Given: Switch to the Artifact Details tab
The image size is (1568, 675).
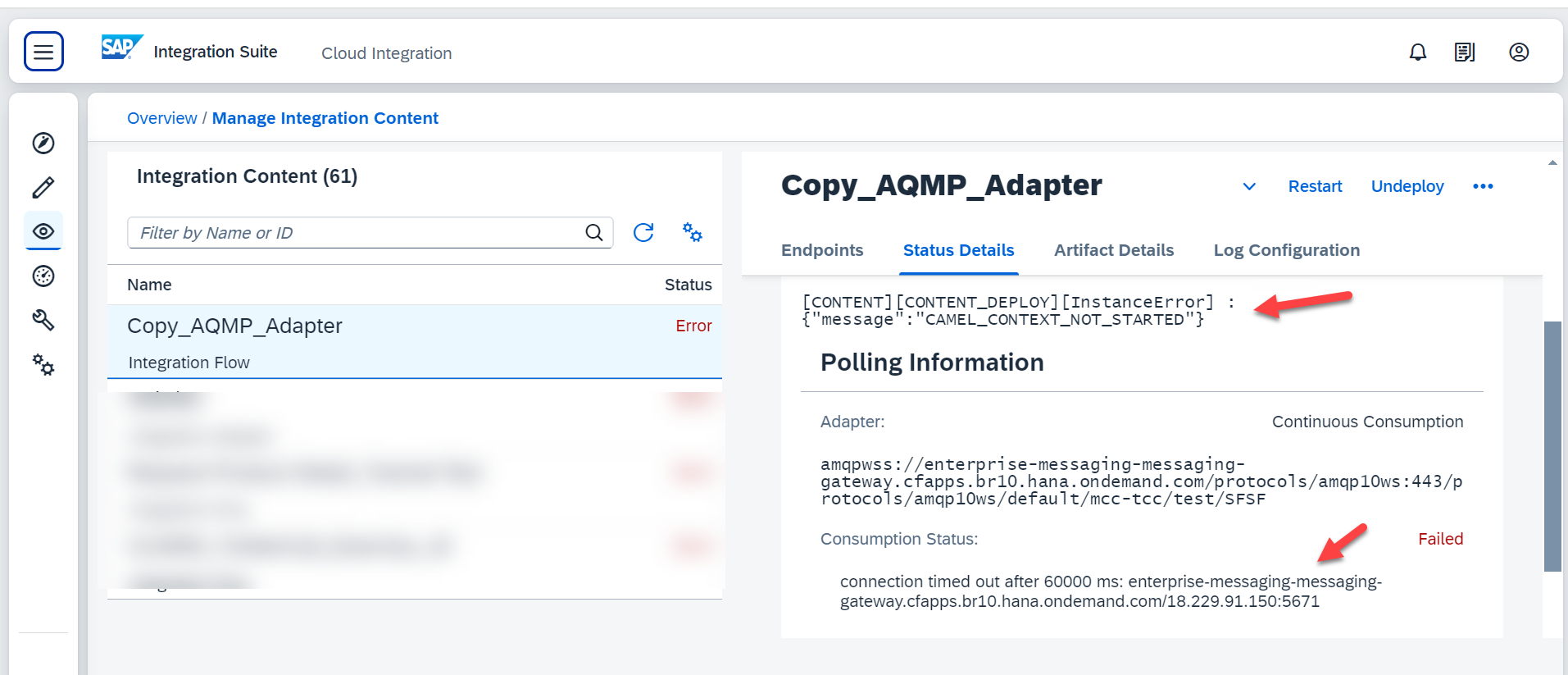Looking at the screenshot, I should [1114, 250].
